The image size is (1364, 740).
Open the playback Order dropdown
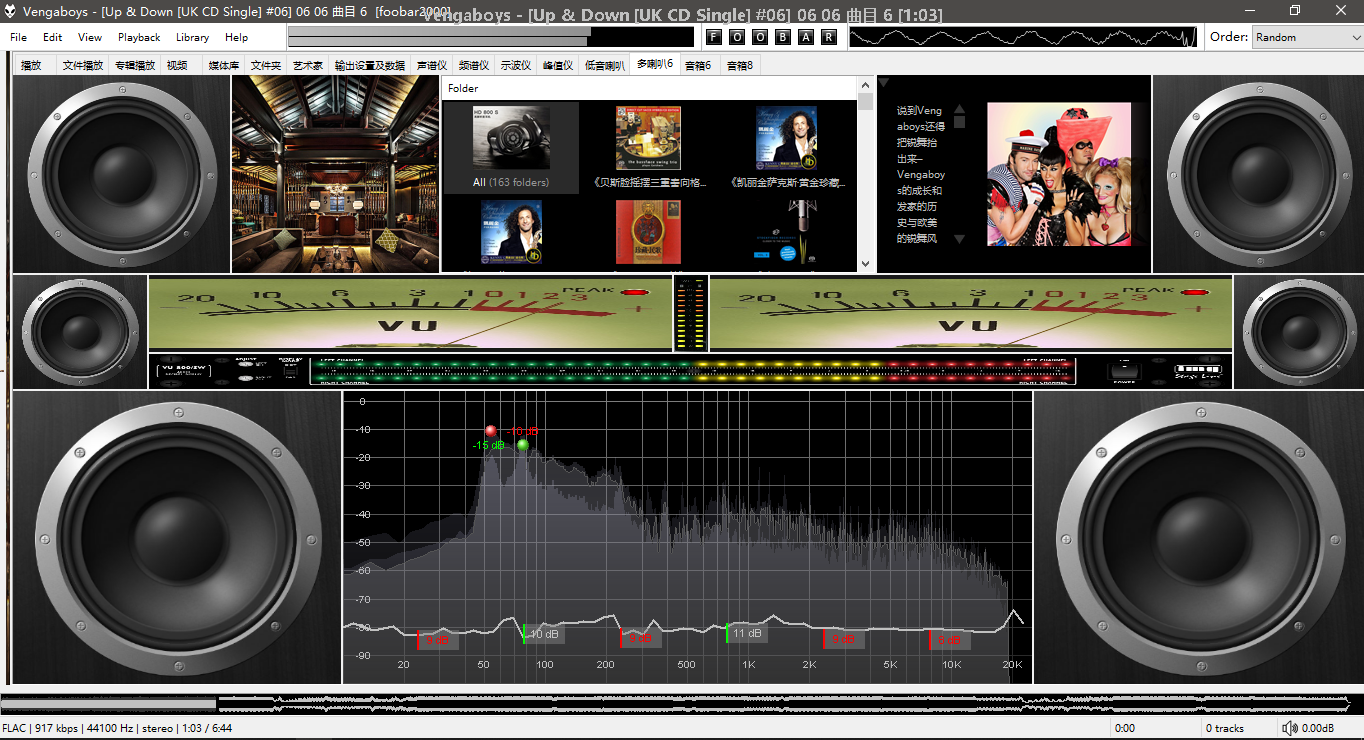(x=1306, y=37)
